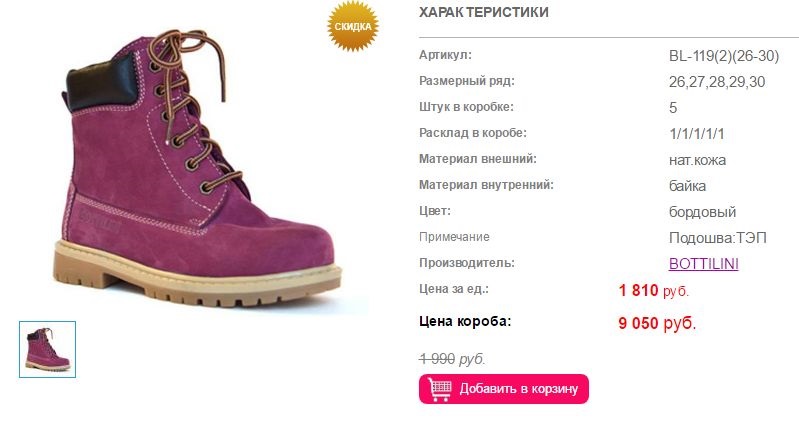The width and height of the screenshot is (799, 435).
Task: Click the gold СКИДКА discount badge
Action: (x=353, y=26)
